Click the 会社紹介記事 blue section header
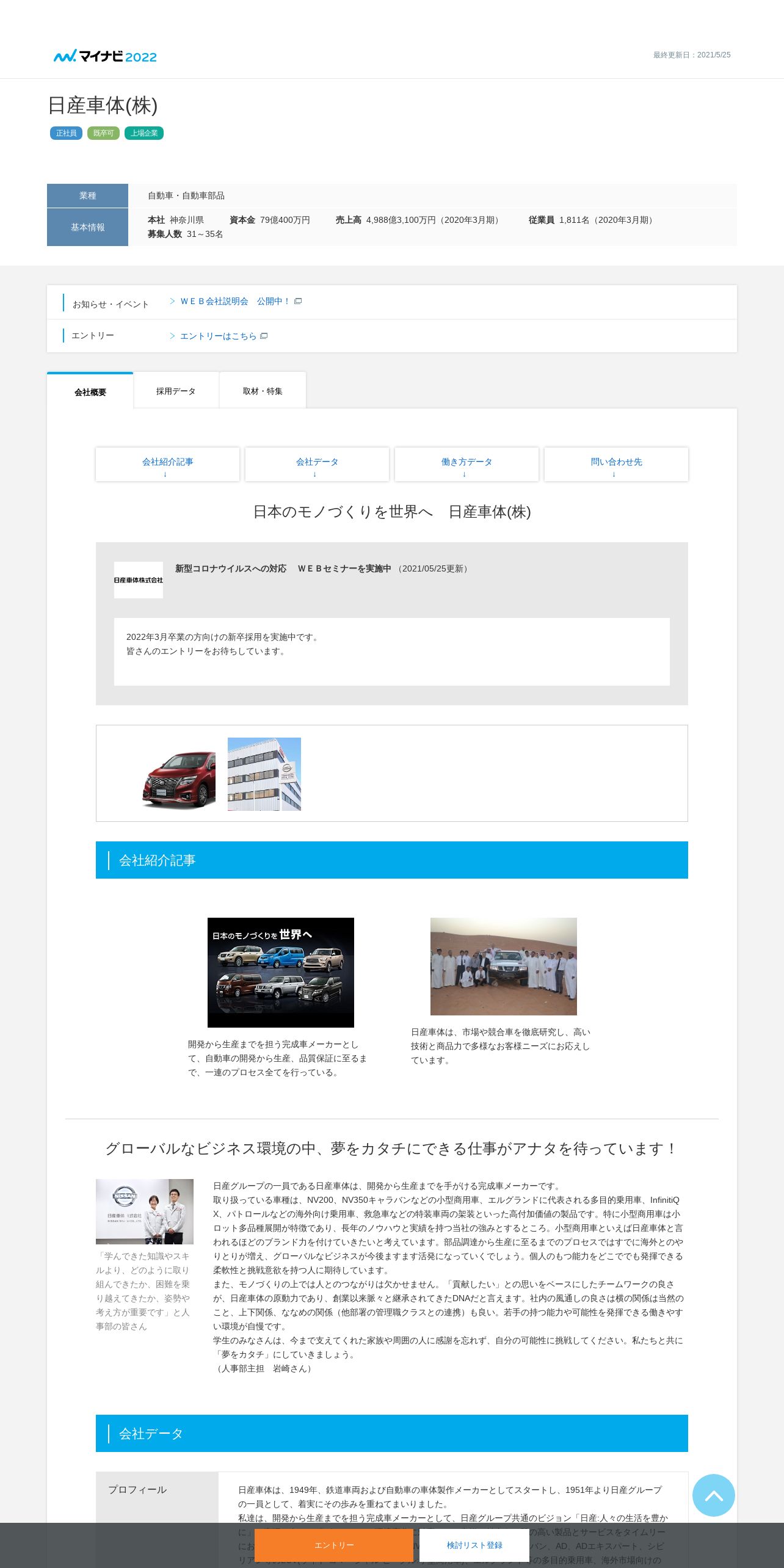 pos(392,860)
